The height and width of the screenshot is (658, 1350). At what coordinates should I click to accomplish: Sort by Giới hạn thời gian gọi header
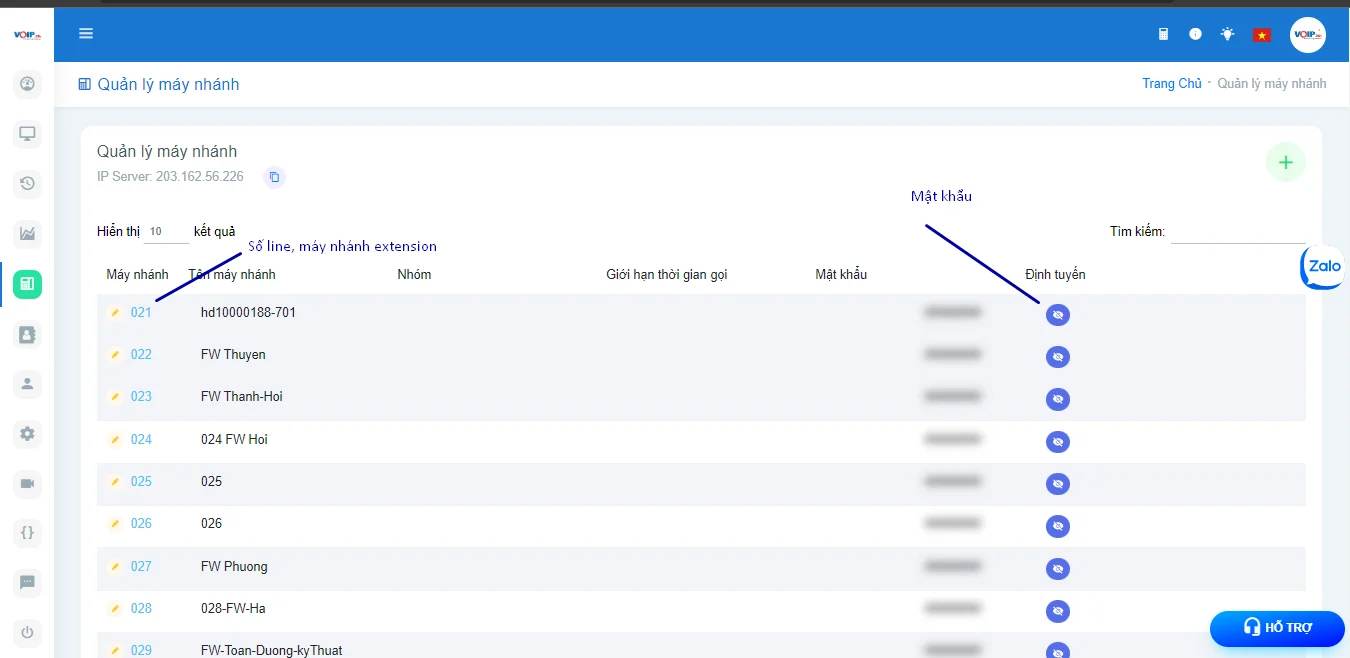click(666, 275)
